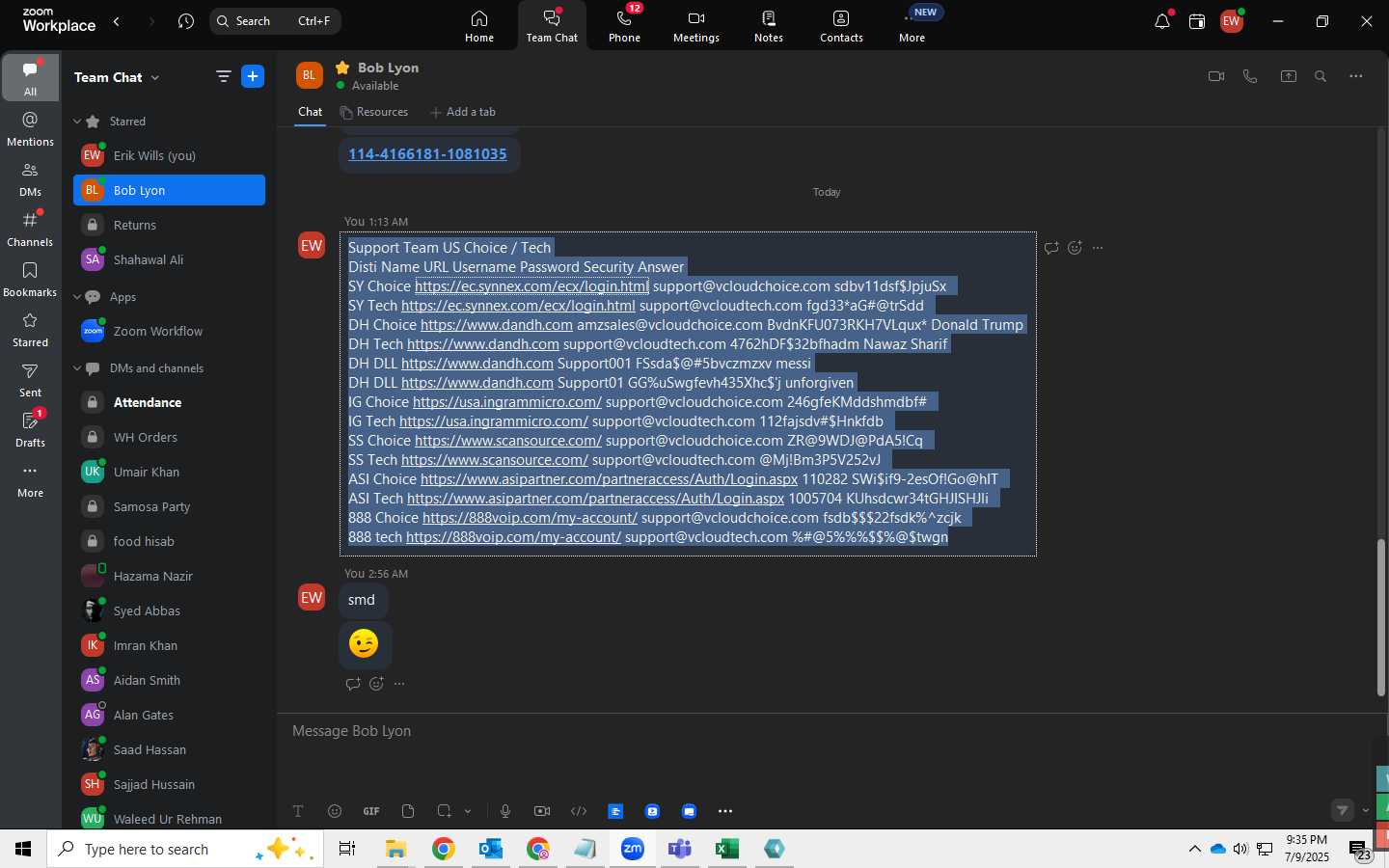The height and width of the screenshot is (868, 1389).
Task: Open the Samosa Party channel
Action: click(169, 506)
